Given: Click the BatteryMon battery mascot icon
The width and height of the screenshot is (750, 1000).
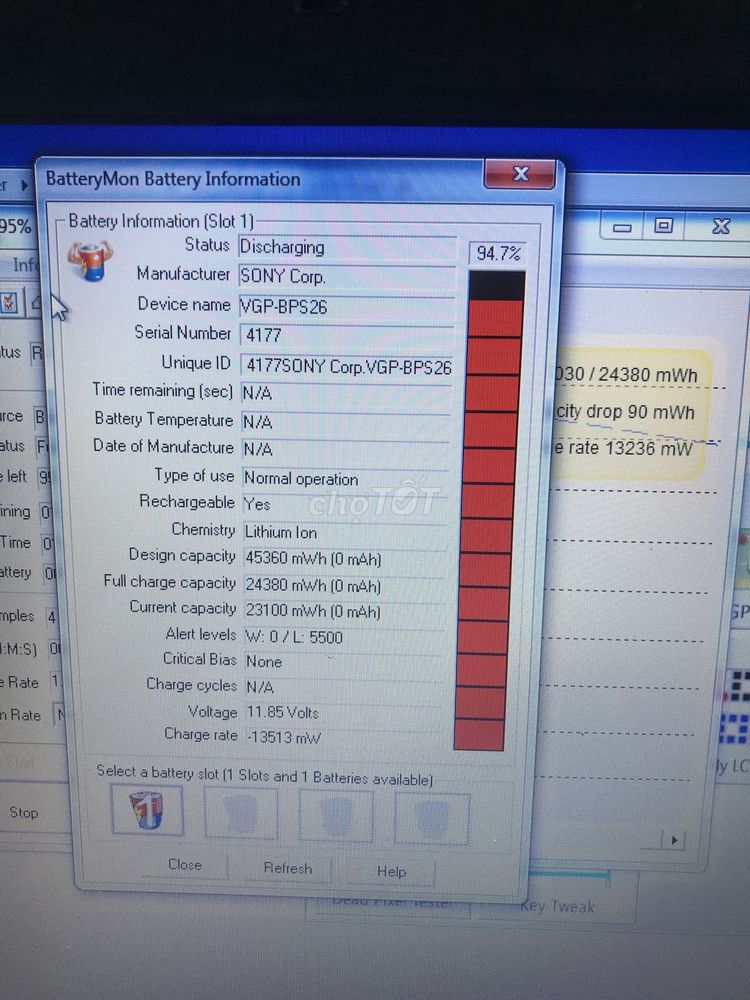Looking at the screenshot, I should point(90,261).
